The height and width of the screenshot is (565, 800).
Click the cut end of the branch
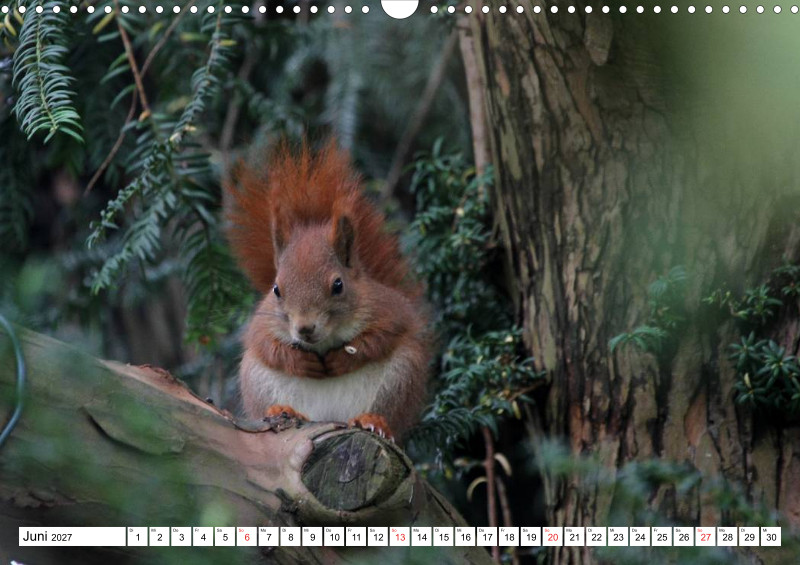[352, 468]
